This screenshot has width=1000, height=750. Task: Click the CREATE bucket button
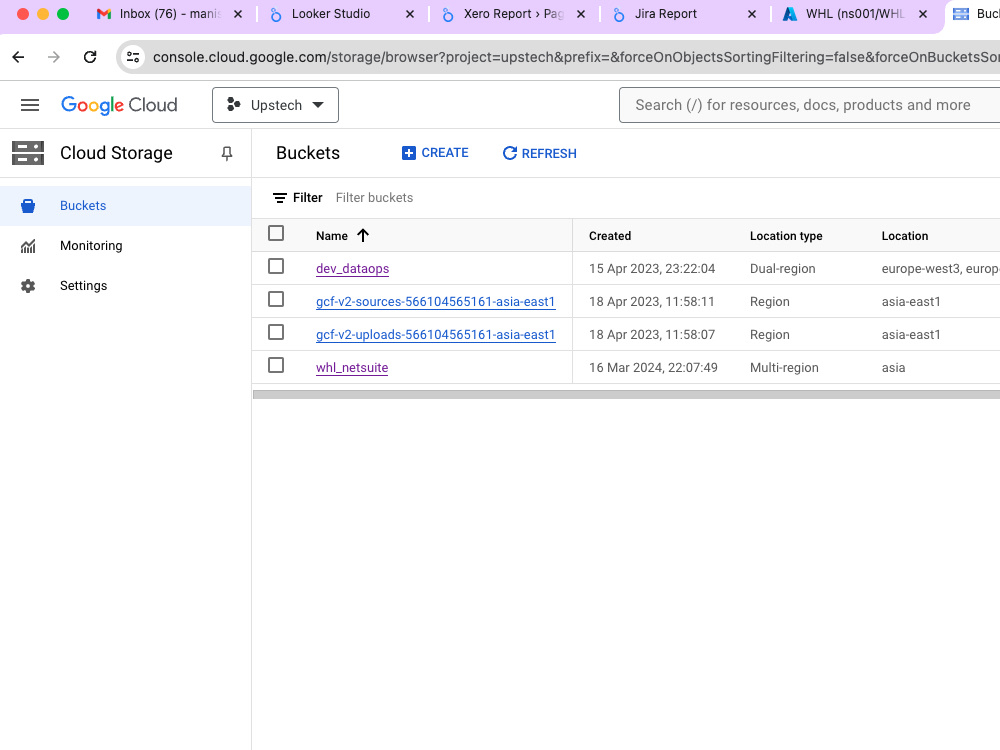436,153
